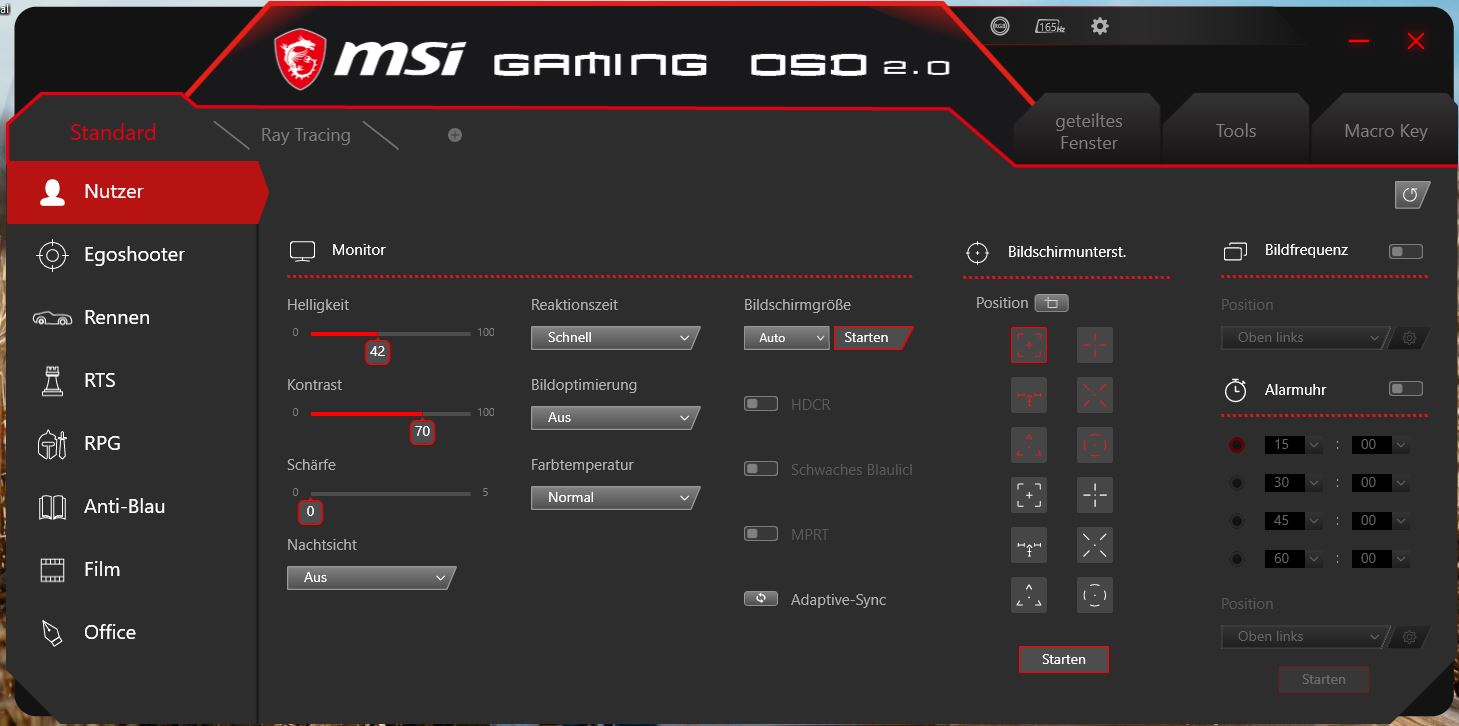This screenshot has width=1459, height=726.
Task: Open the Alarmuhr position gear settings
Action: [x=1410, y=637]
